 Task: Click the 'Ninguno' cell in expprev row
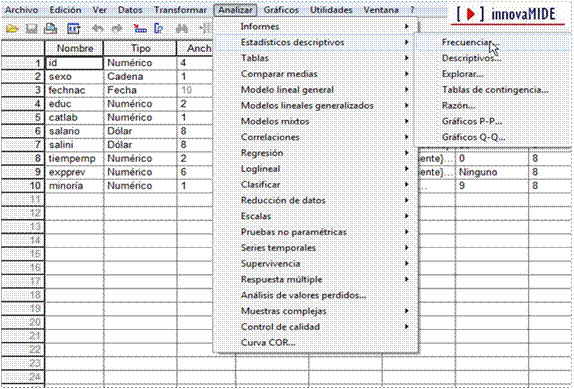coord(492,172)
